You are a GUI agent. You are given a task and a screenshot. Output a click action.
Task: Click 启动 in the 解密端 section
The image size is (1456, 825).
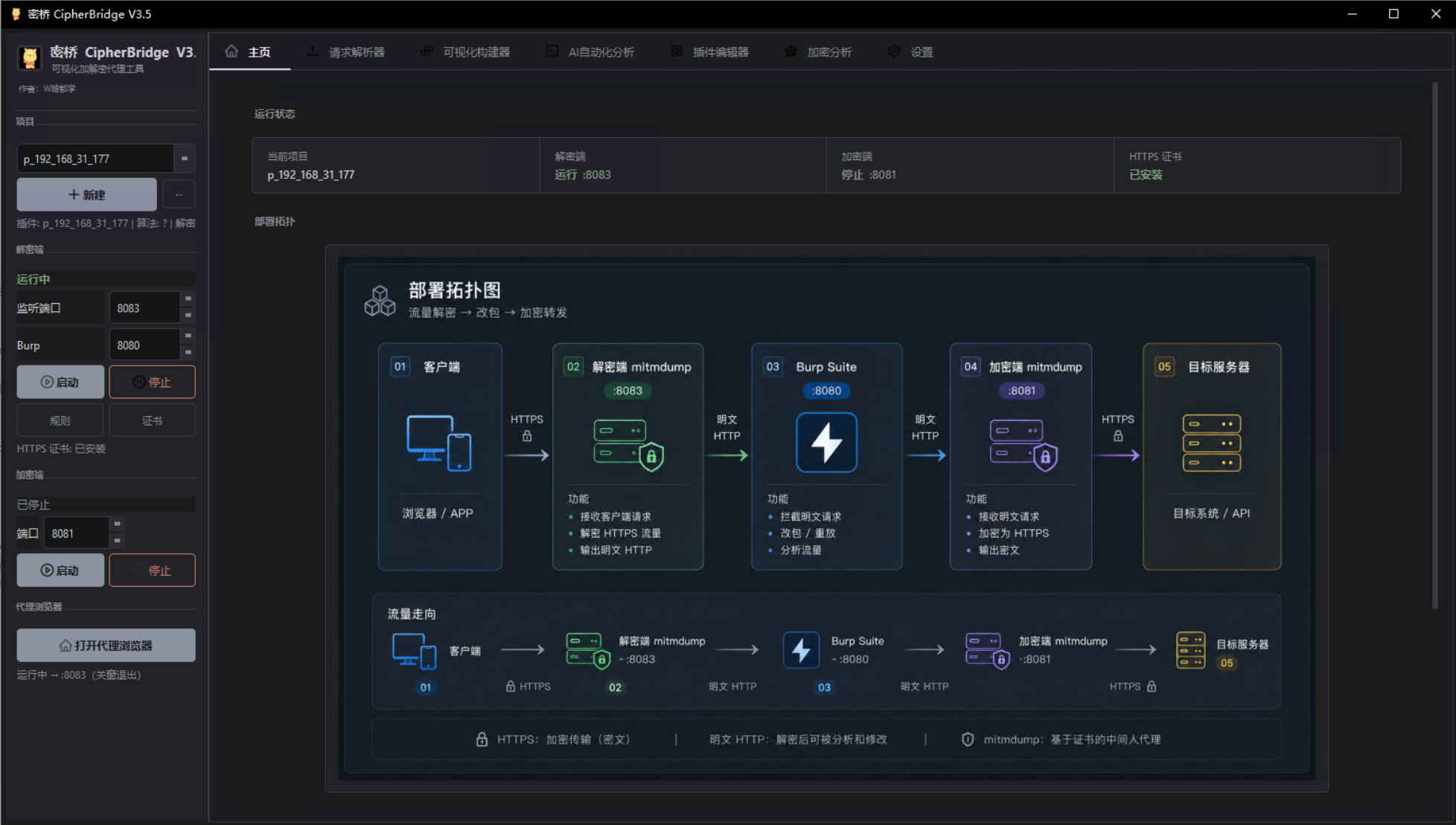(60, 382)
